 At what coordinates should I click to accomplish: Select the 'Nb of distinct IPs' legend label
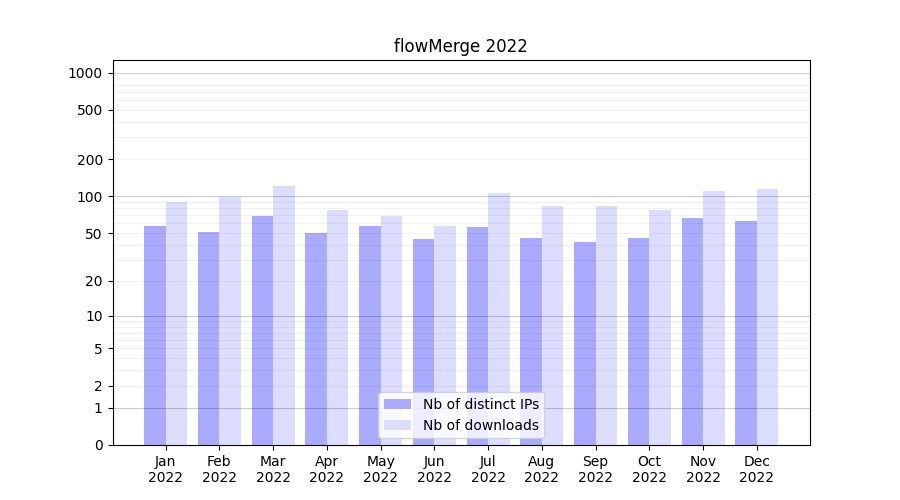point(480,404)
